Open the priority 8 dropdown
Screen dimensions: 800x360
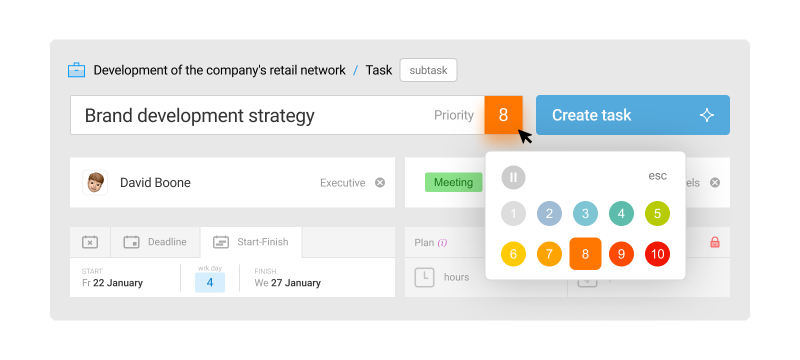tap(503, 115)
